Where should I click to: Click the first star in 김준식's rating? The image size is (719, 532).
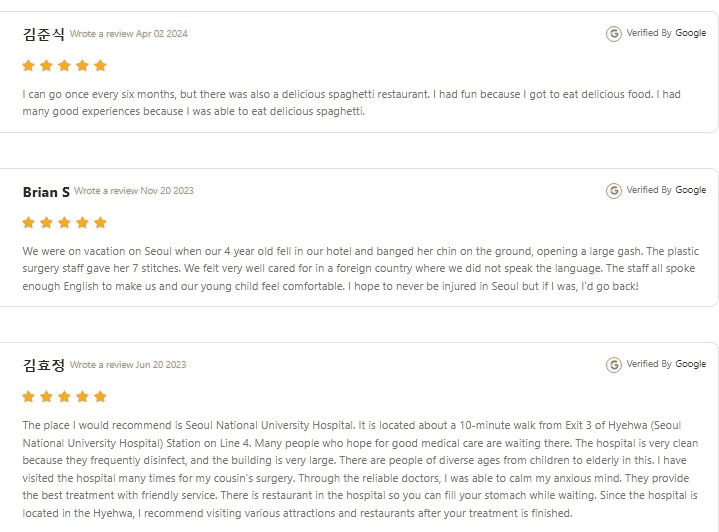click(x=28, y=66)
